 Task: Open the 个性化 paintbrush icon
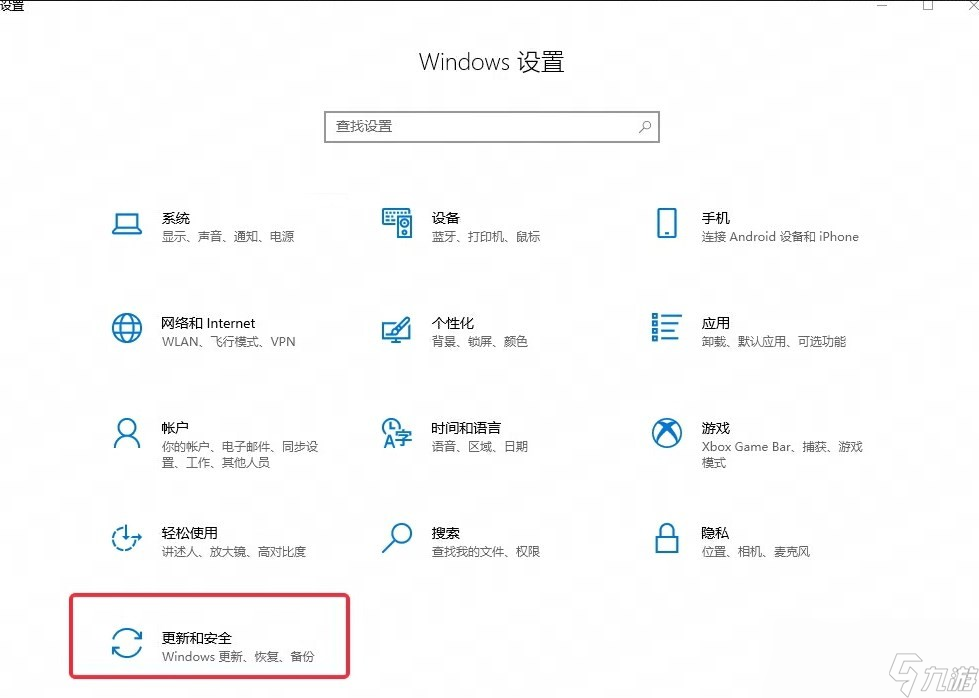pos(397,329)
